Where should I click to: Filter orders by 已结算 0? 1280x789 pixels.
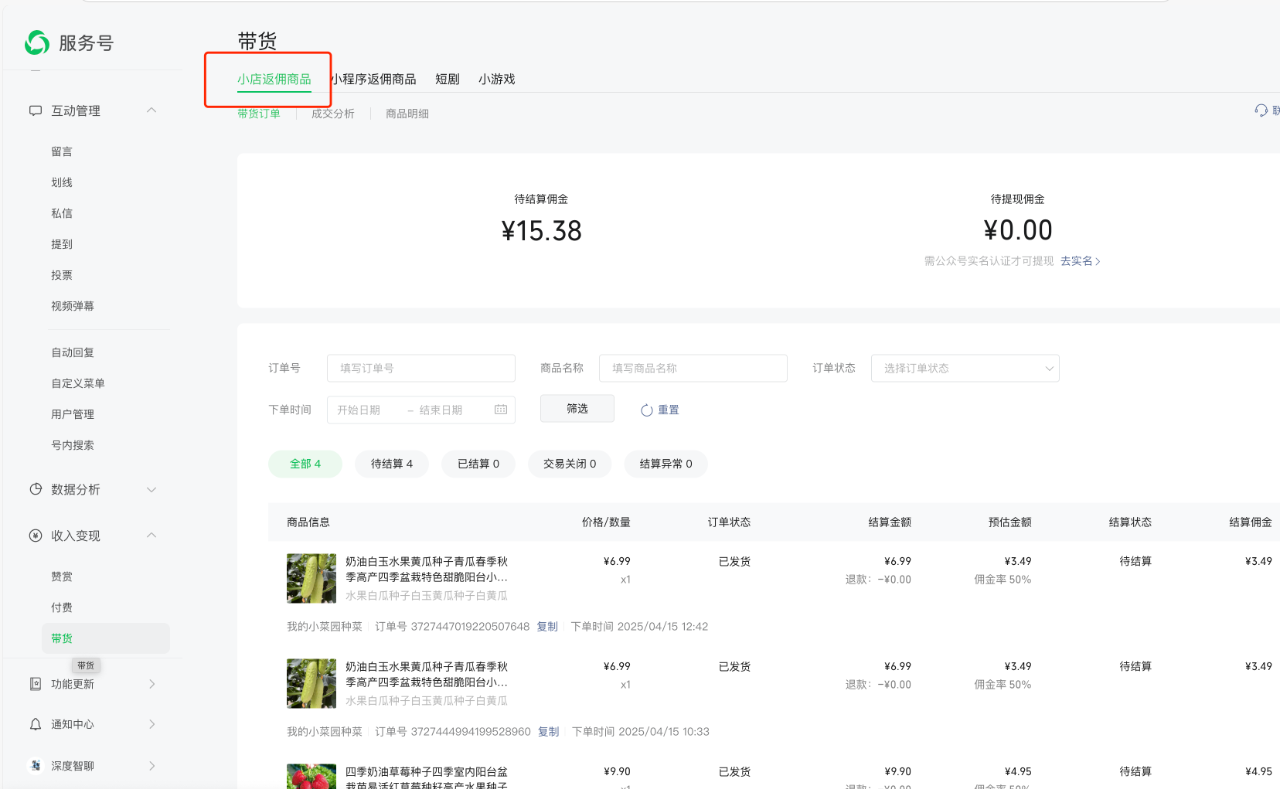(478, 464)
